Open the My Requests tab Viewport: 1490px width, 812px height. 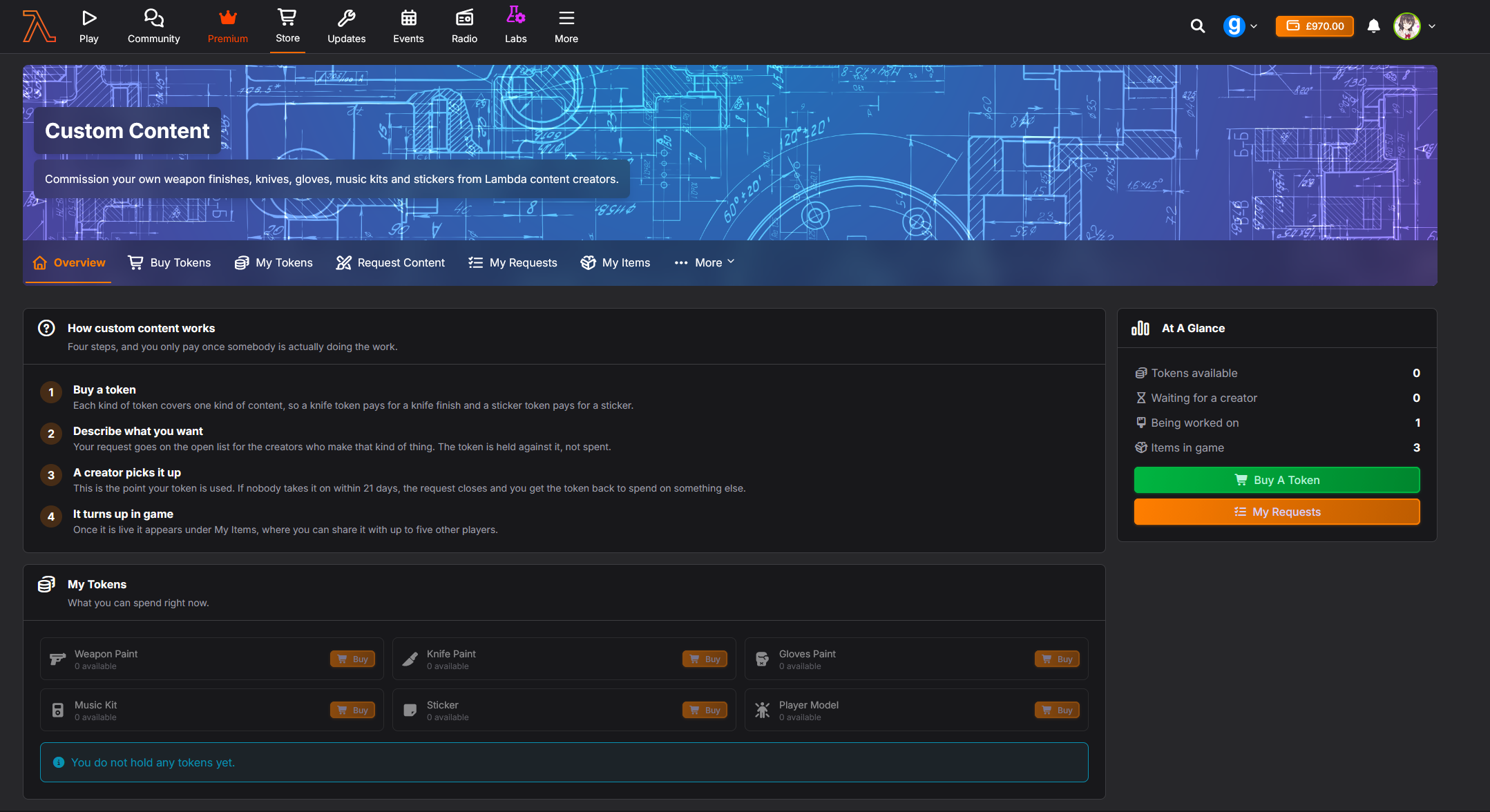click(x=513, y=262)
